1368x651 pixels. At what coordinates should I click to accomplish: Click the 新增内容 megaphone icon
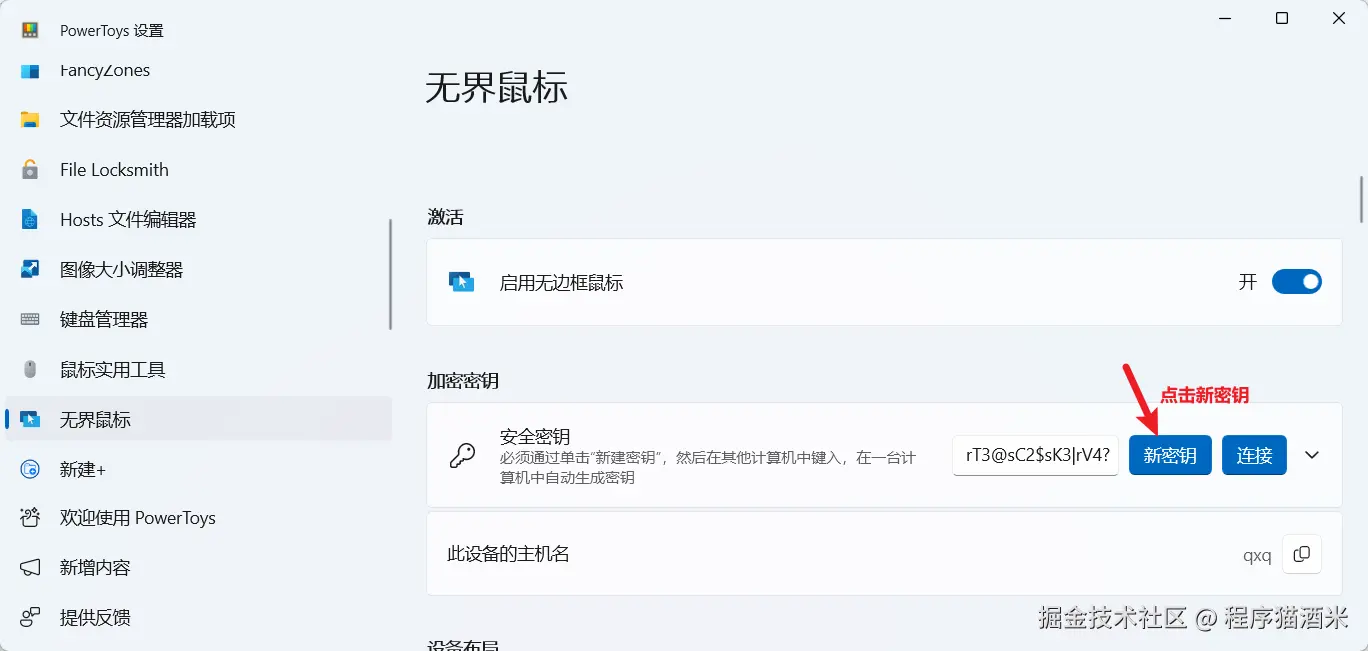pyautogui.click(x=30, y=568)
